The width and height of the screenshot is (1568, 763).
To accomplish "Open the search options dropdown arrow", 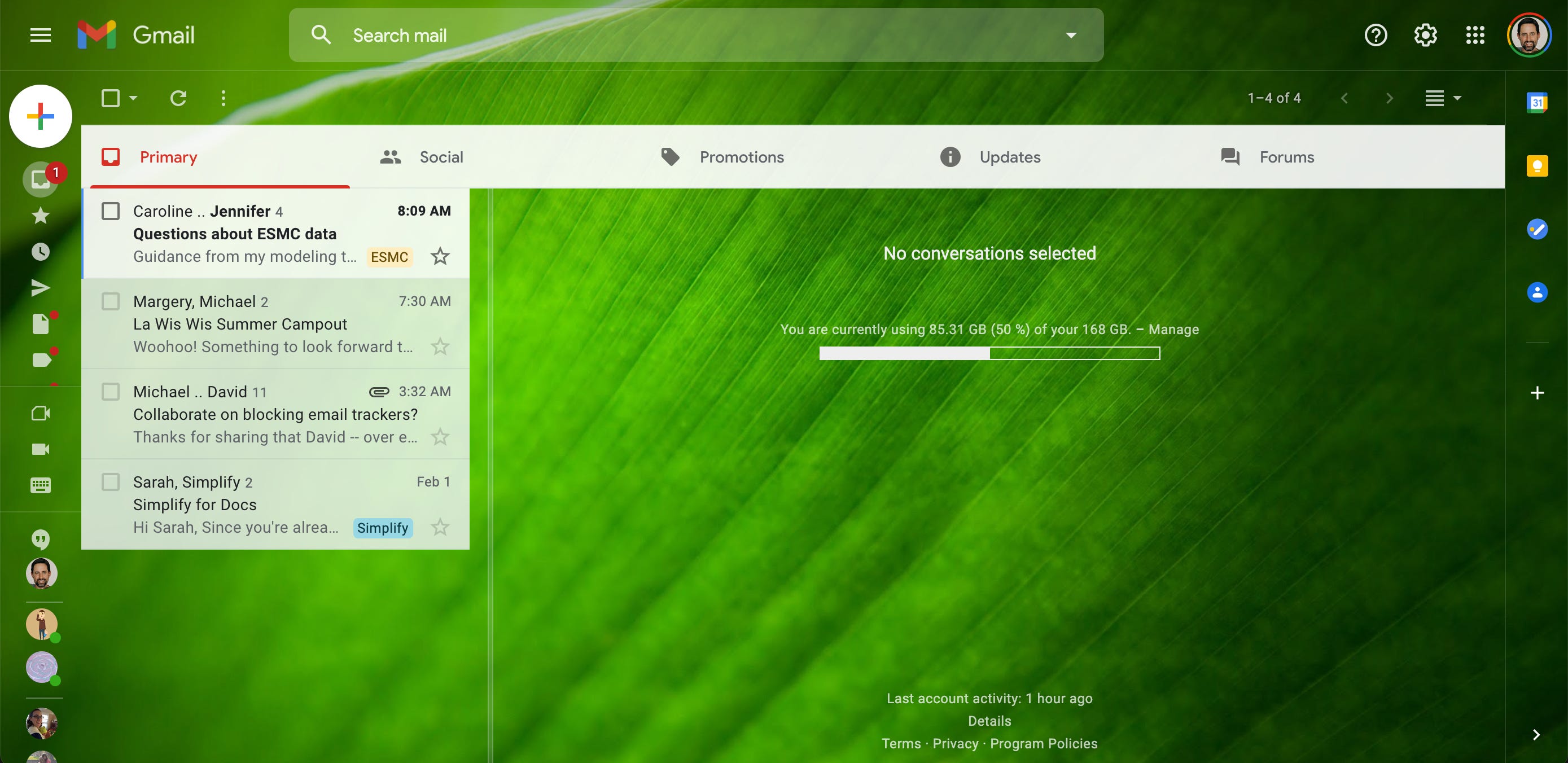I will point(1071,34).
